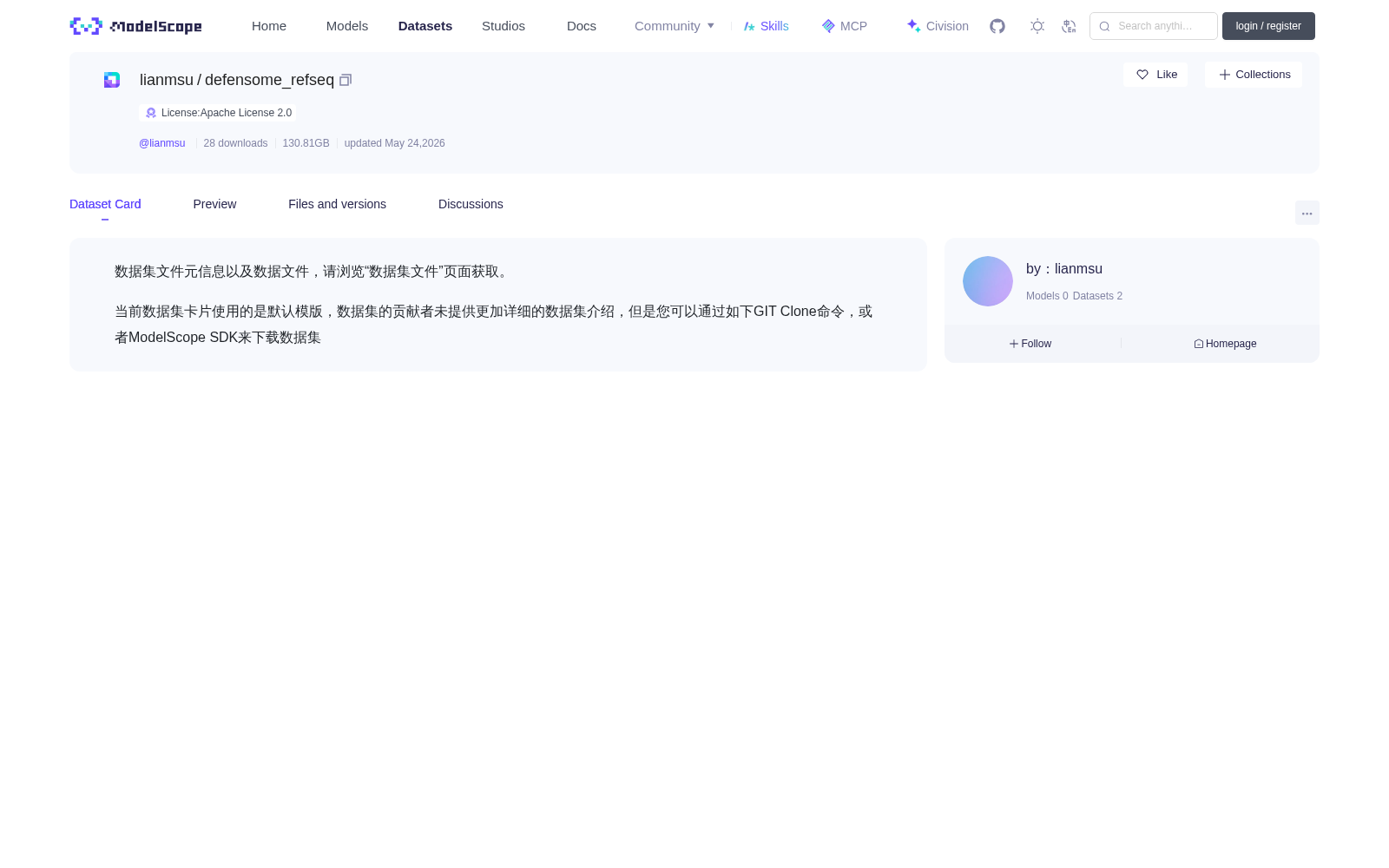Click the plus icon on Collections
Image resolution: width=1389 pixels, height=868 pixels.
tap(1225, 75)
